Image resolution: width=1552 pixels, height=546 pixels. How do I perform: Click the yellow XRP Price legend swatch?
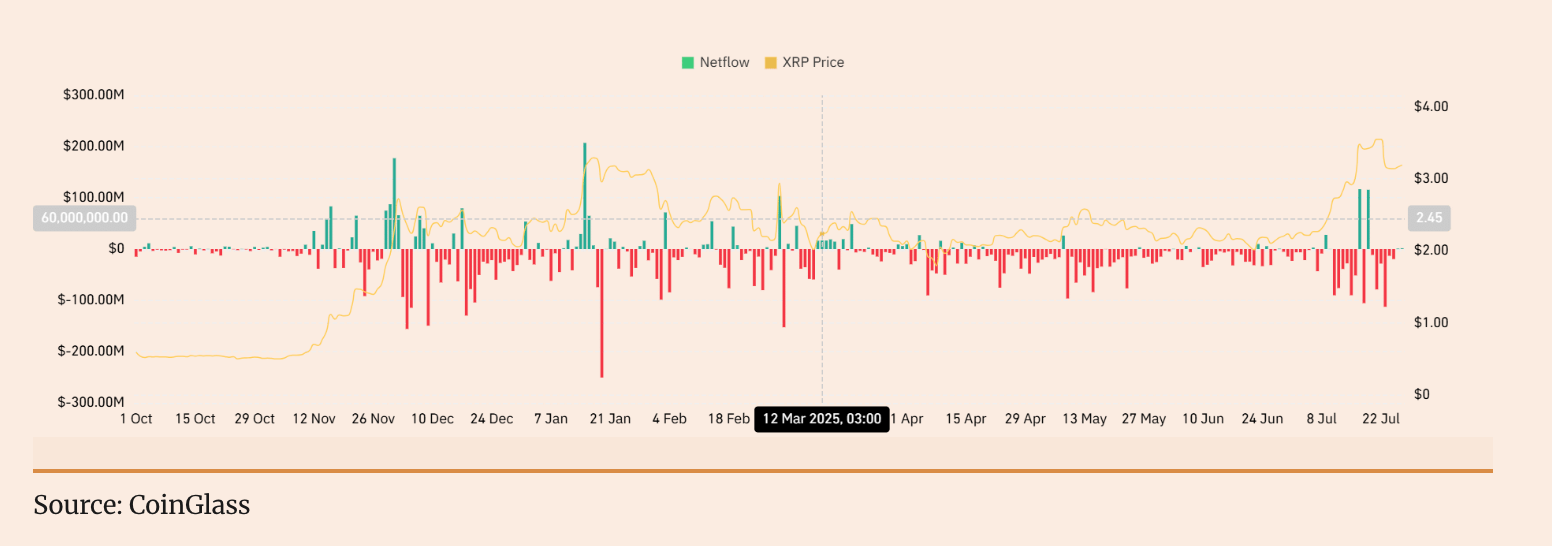[770, 62]
